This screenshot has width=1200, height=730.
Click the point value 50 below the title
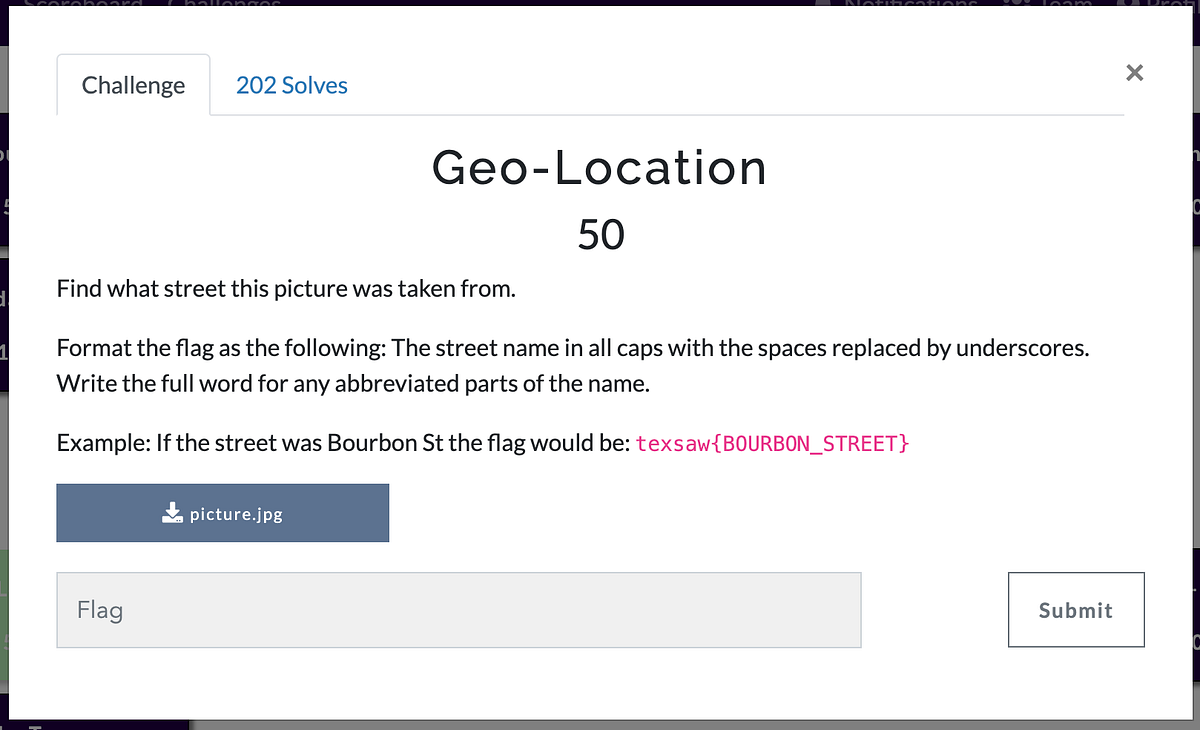600,234
